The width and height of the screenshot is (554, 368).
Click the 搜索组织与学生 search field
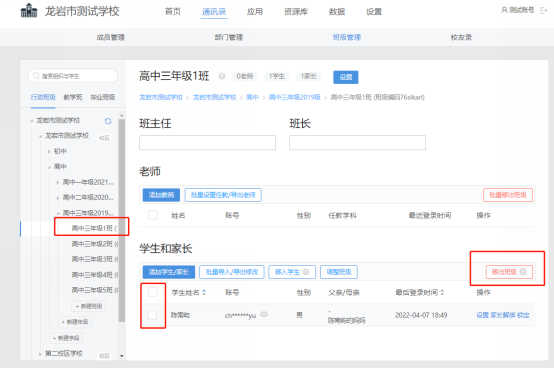point(72,76)
